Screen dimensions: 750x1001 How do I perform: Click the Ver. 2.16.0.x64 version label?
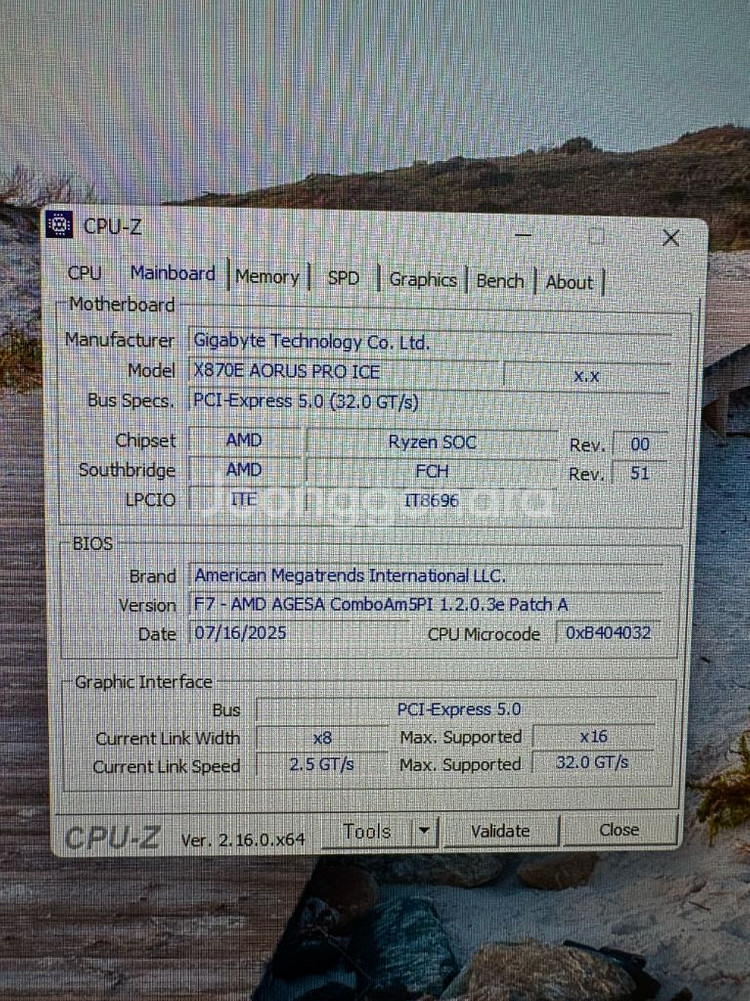coord(243,840)
